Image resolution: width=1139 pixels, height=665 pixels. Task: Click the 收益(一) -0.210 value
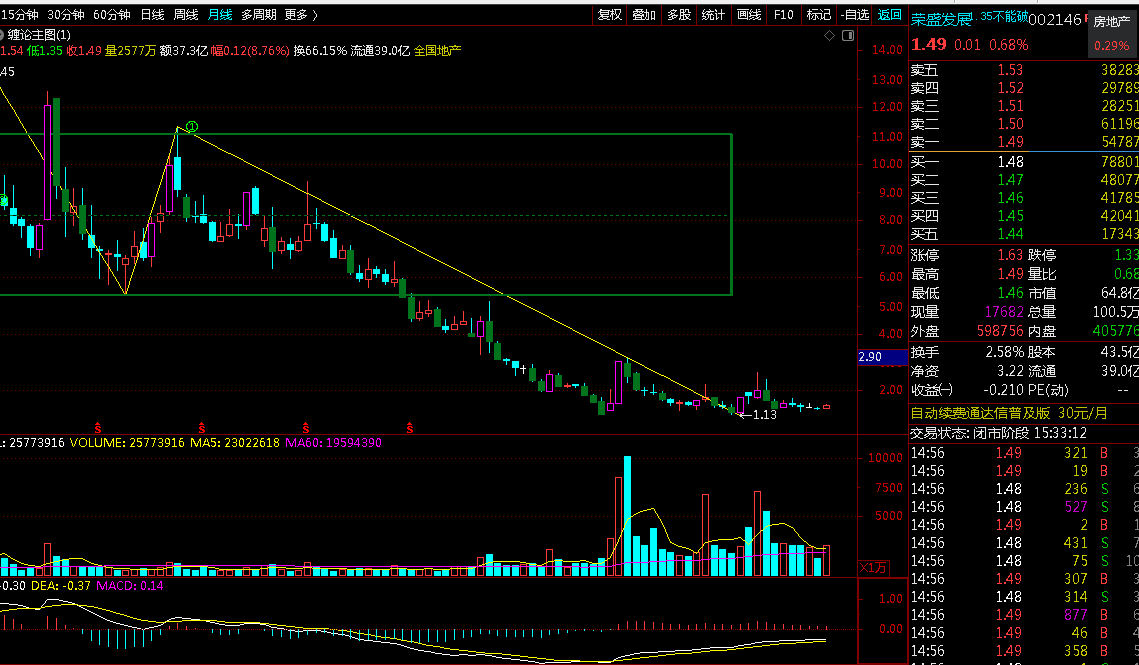click(1003, 390)
